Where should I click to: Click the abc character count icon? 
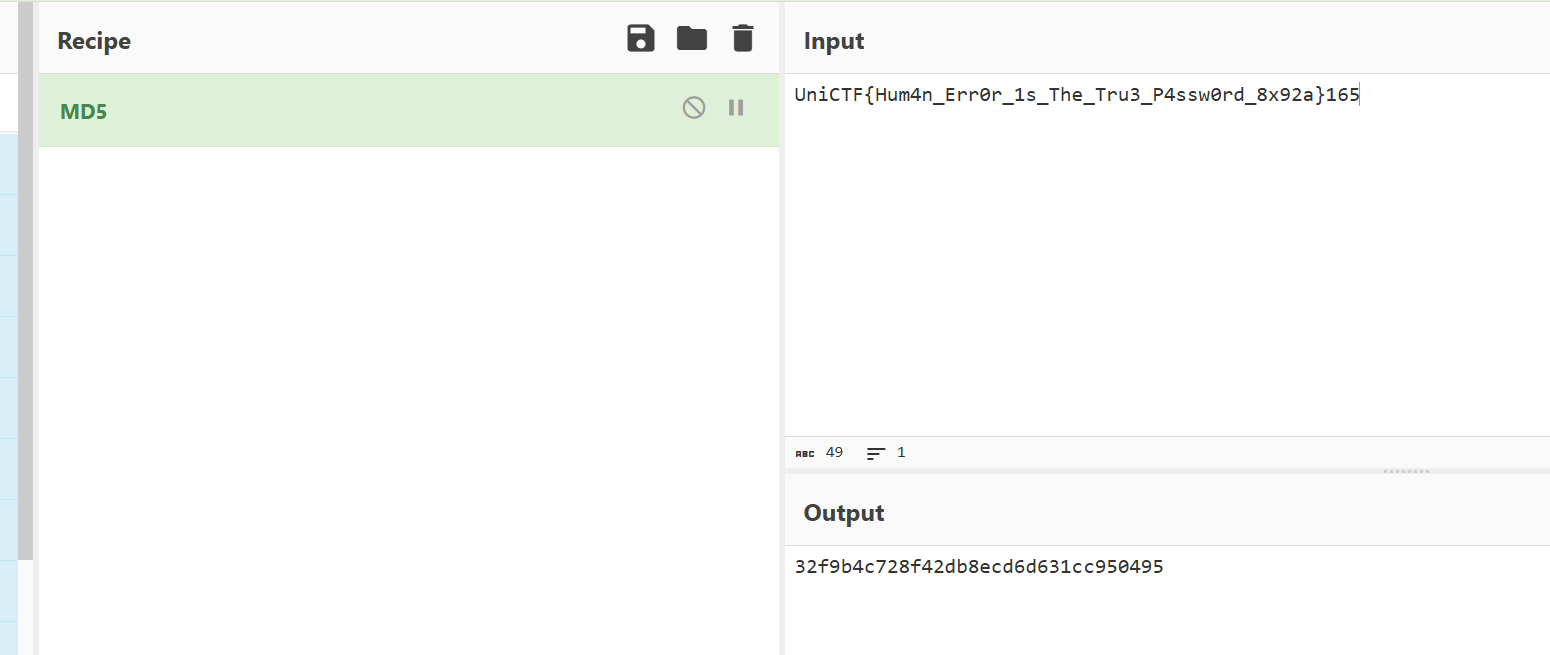click(x=805, y=453)
